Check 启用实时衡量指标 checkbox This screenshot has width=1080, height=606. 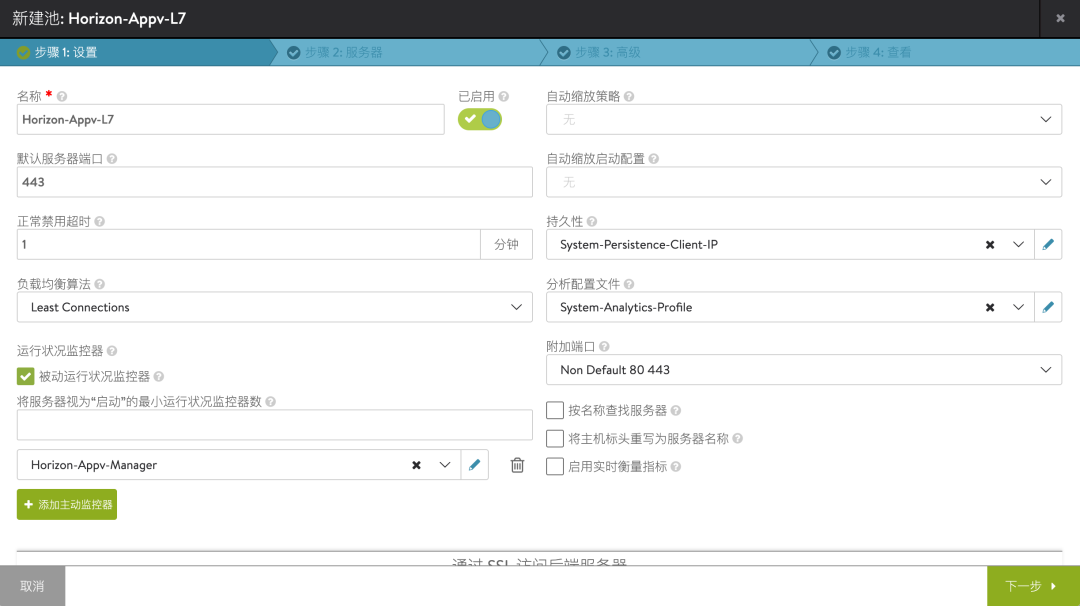click(x=554, y=466)
